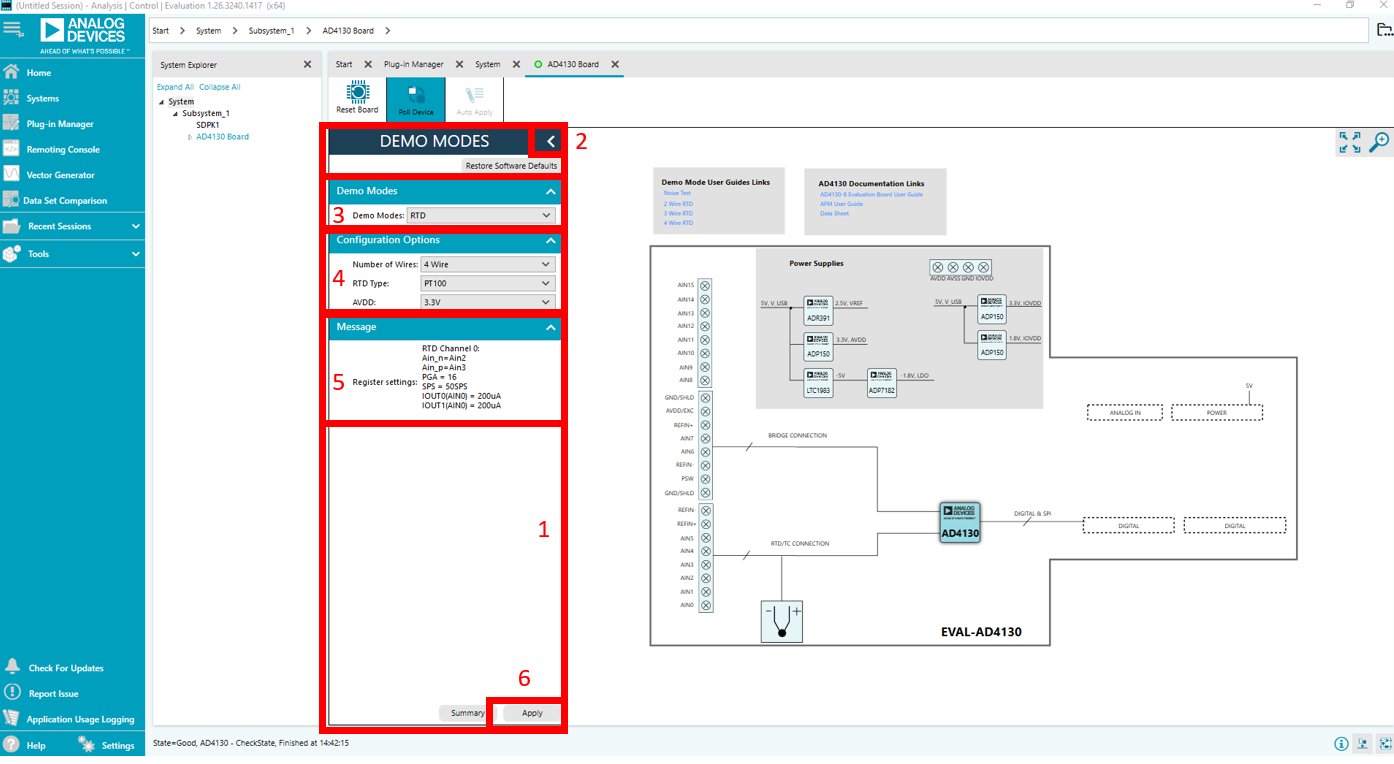Viewport: 1394px width, 764px height.
Task: Switch to the System tab
Action: tap(488, 64)
